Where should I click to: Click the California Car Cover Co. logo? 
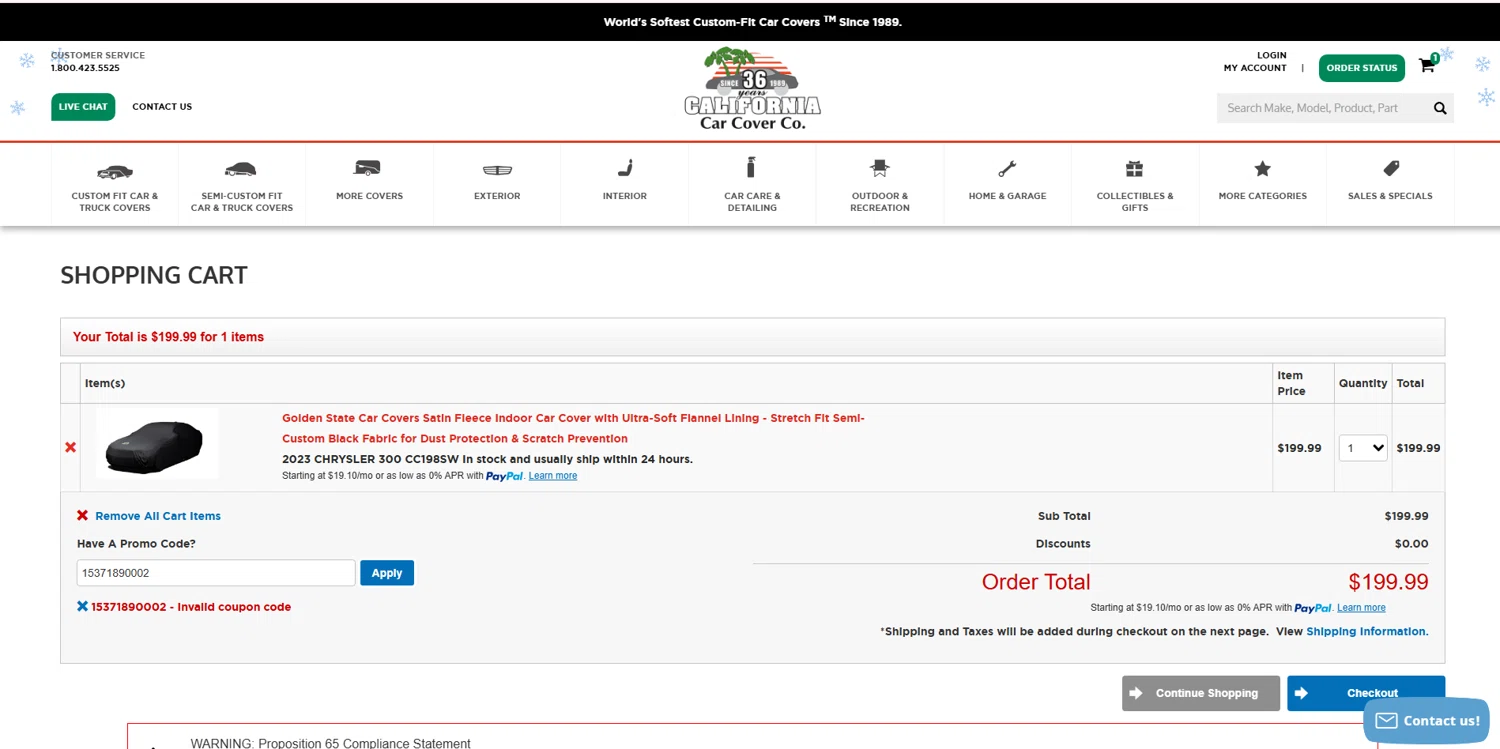click(752, 88)
